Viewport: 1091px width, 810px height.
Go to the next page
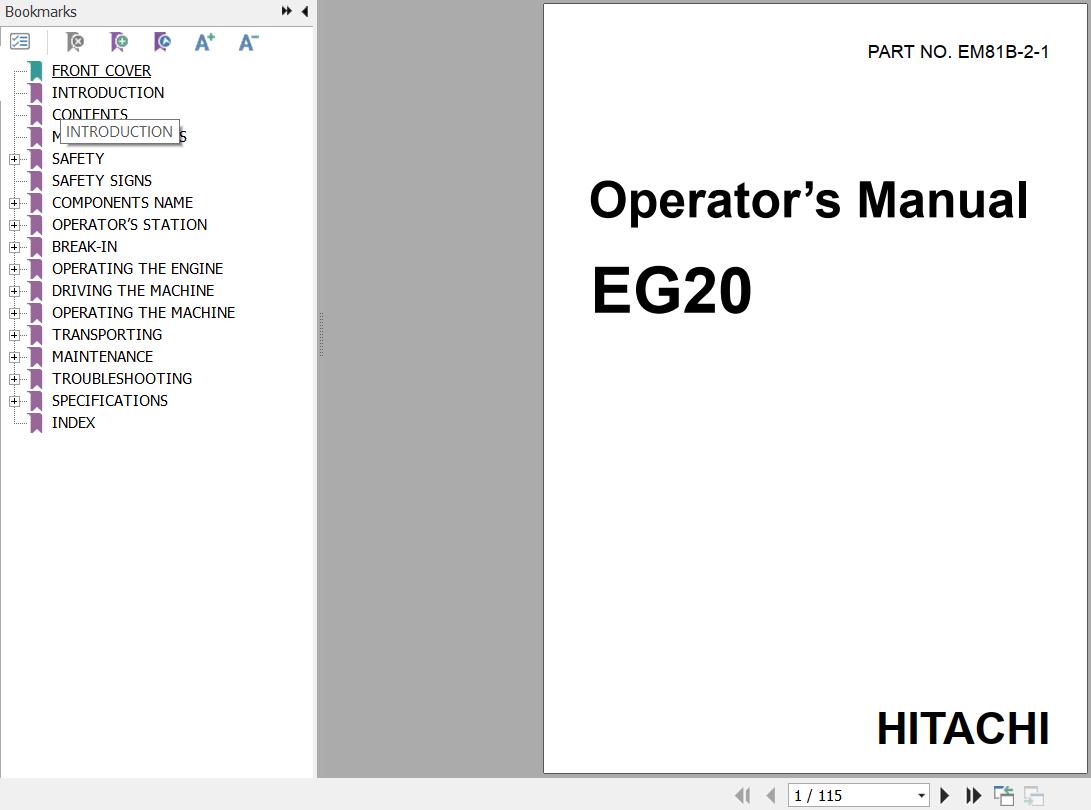(x=944, y=795)
